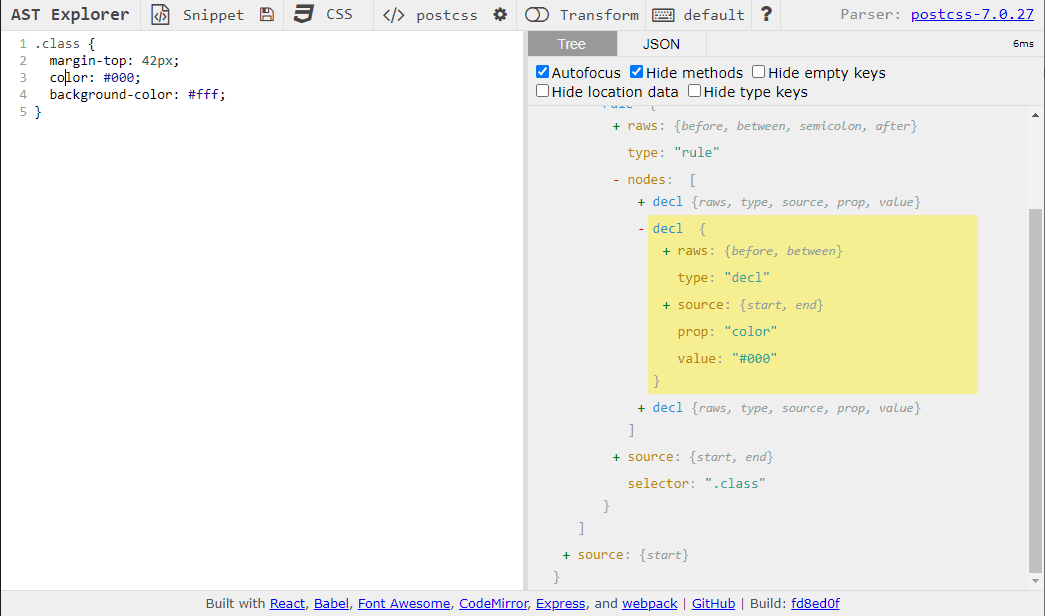
Task: Click the keyboard icon for keymap
Action: (x=663, y=15)
